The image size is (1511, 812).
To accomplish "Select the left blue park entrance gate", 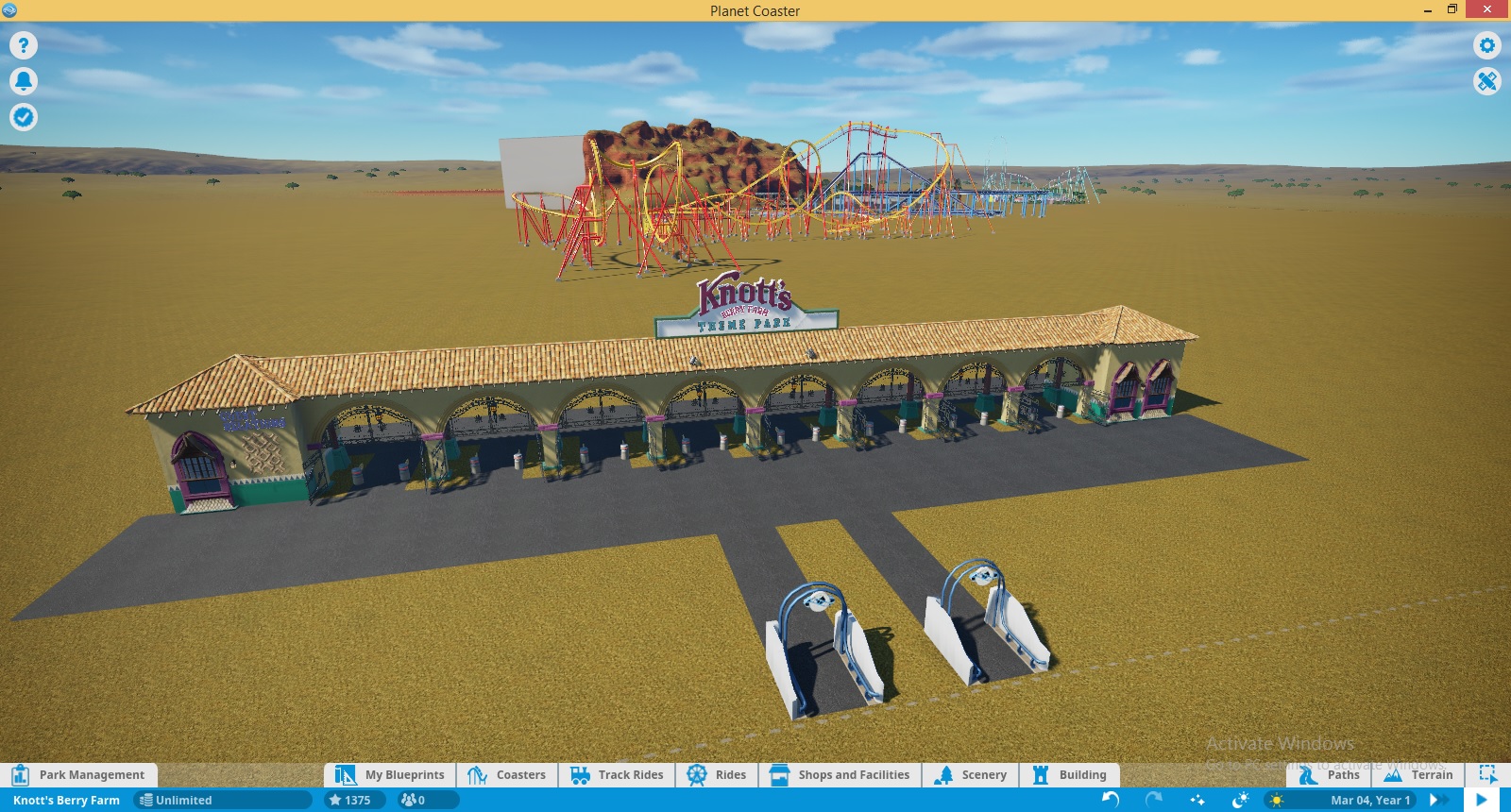I will (826, 650).
